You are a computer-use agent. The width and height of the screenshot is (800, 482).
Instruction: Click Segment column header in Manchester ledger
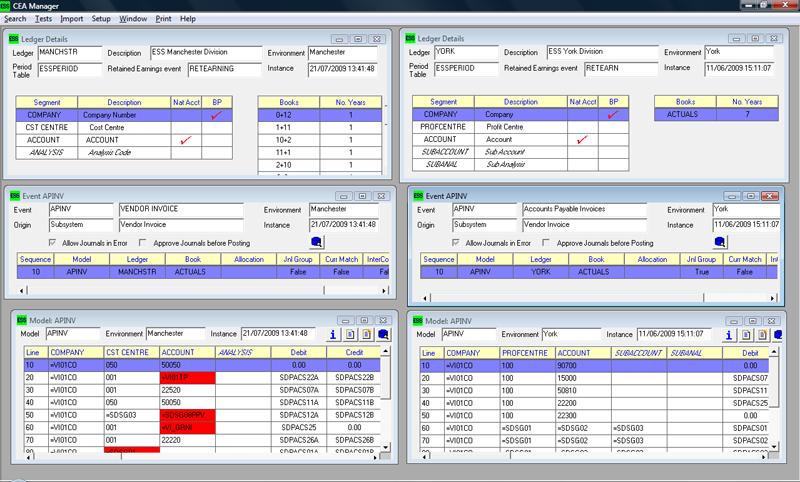point(46,103)
